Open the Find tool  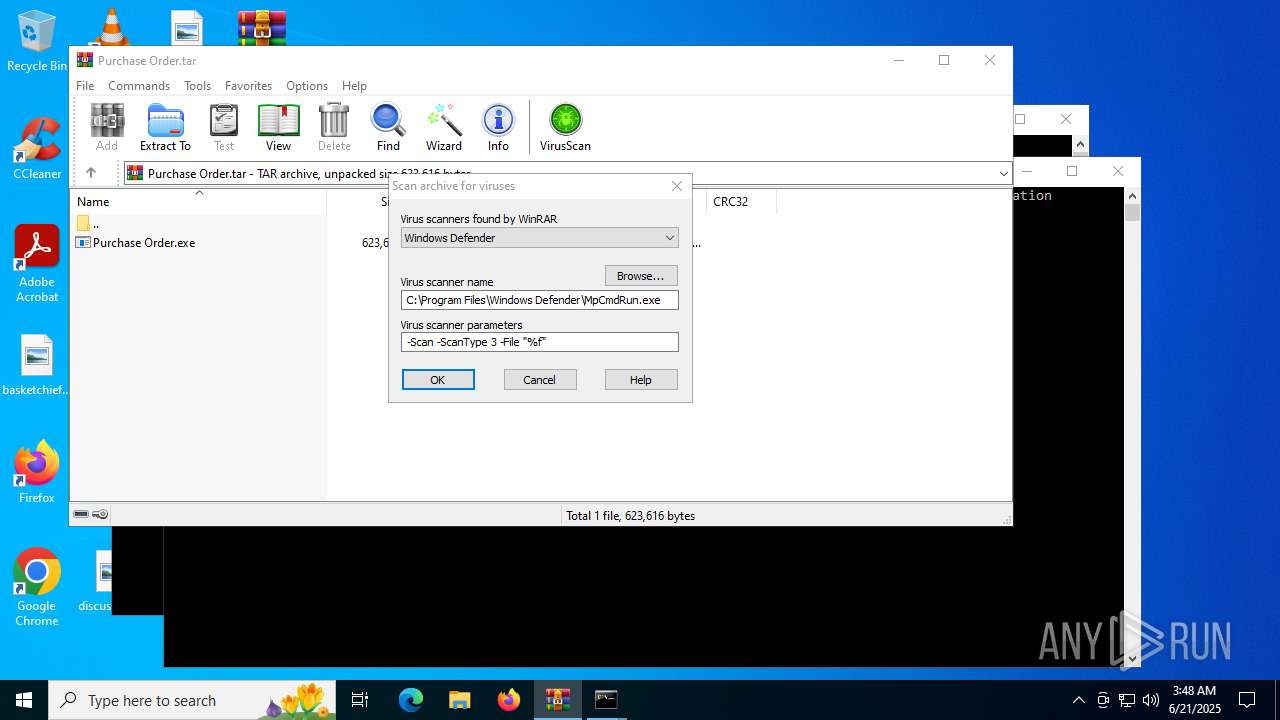click(x=388, y=127)
